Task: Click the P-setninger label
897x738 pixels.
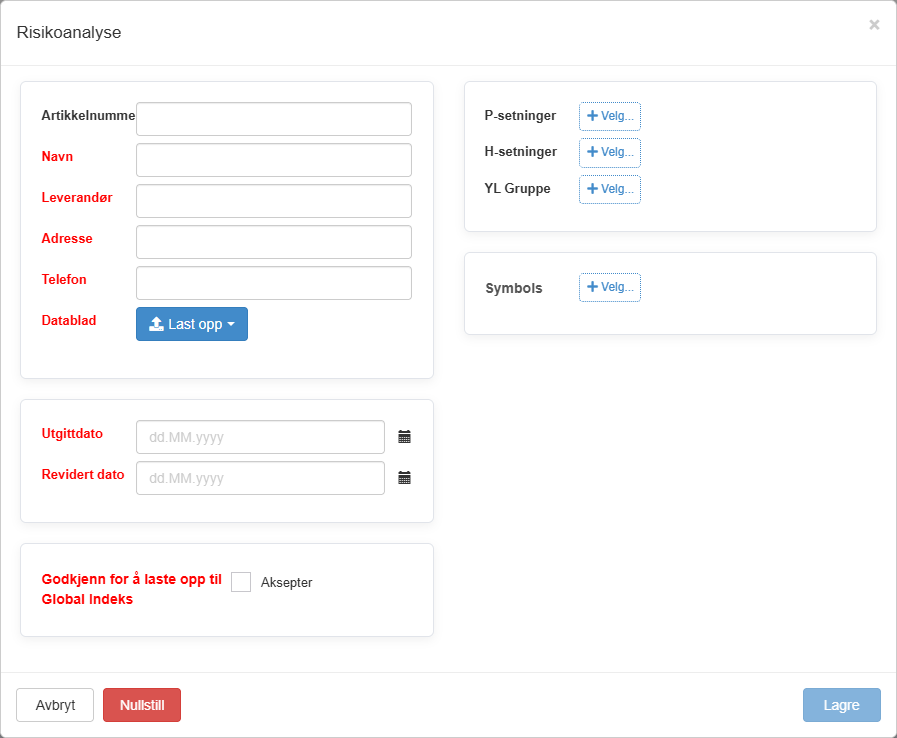Action: point(520,116)
